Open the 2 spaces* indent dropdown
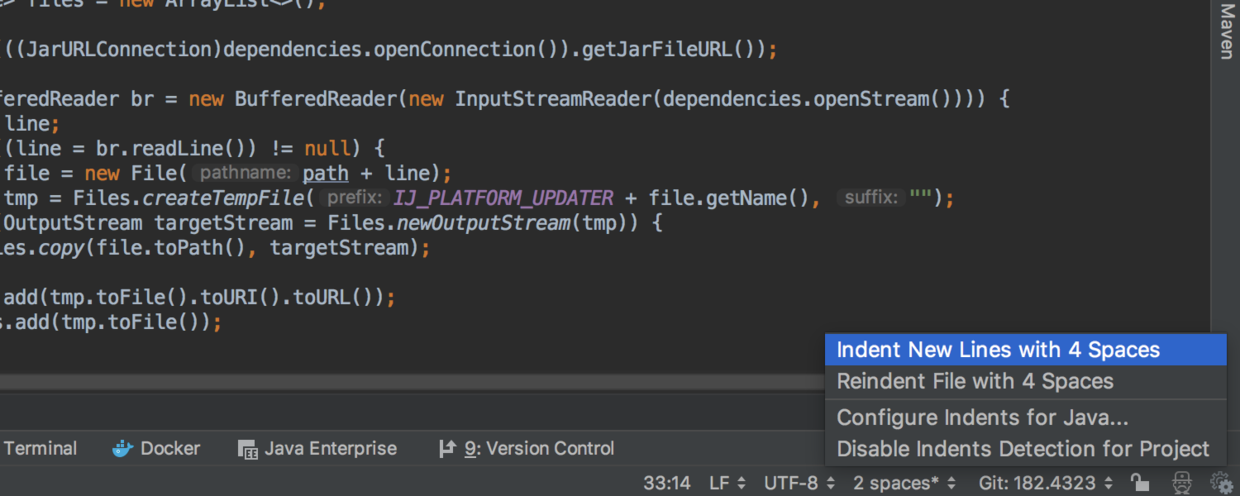This screenshot has height=496, width=1240. point(904,483)
